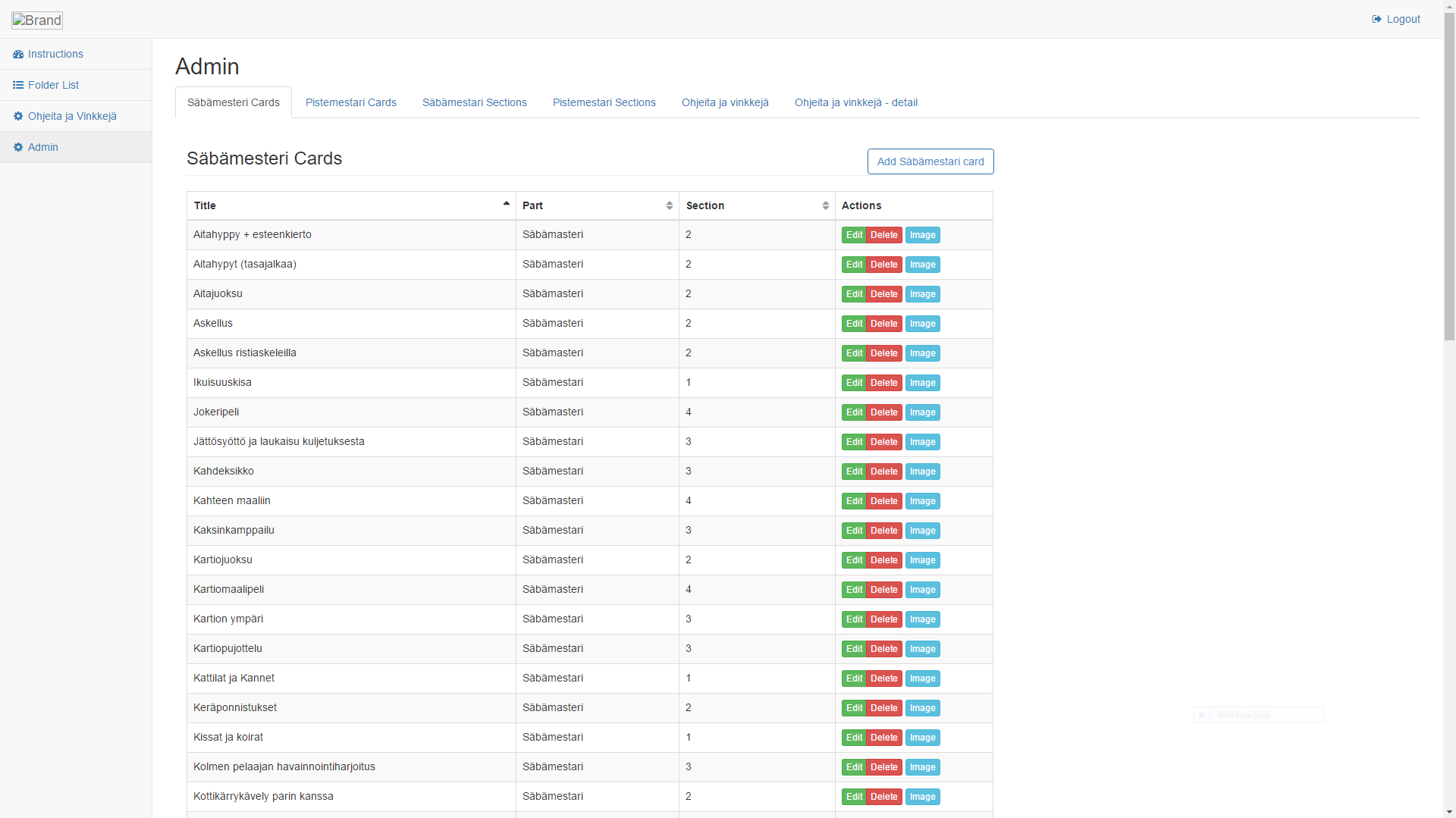Switch to the Pistemestari Cards tab
Viewport: 1456px width, 818px height.
[x=350, y=102]
